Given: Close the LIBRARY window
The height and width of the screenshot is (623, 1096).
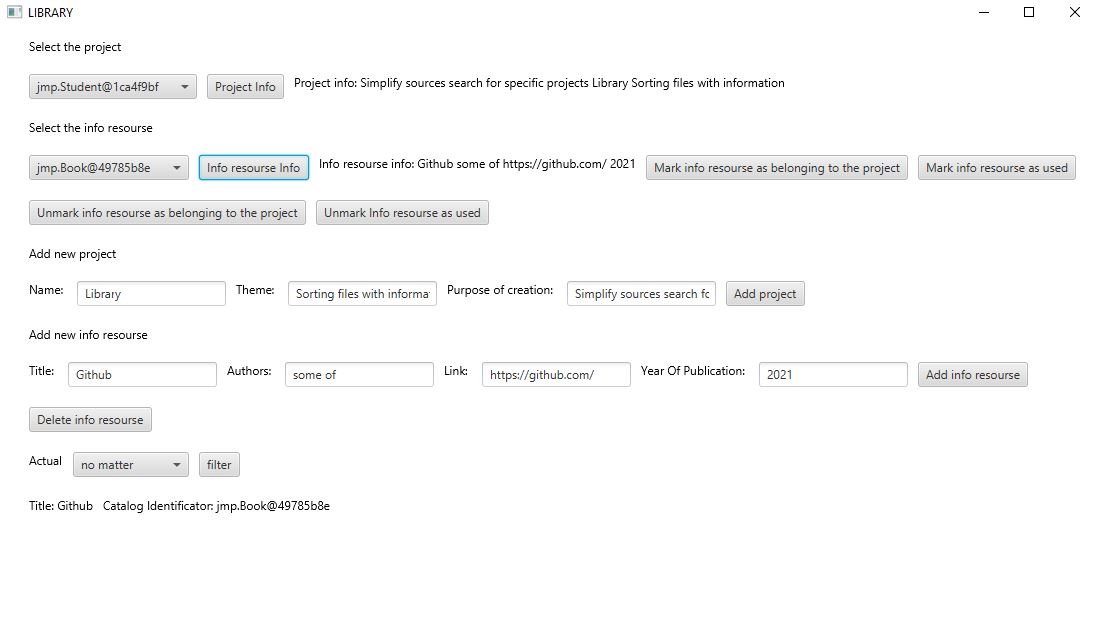Looking at the screenshot, I should (1074, 12).
